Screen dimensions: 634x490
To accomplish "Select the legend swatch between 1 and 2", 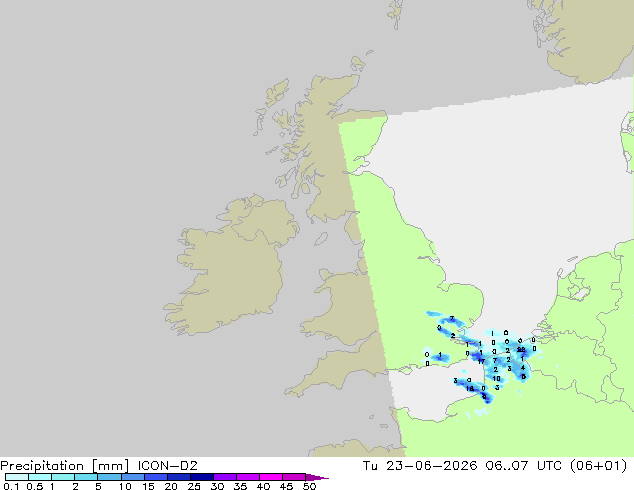I will [x=63, y=477].
